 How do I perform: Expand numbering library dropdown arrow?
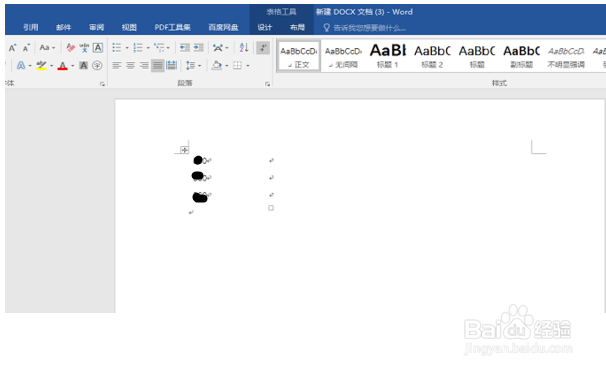(x=148, y=48)
